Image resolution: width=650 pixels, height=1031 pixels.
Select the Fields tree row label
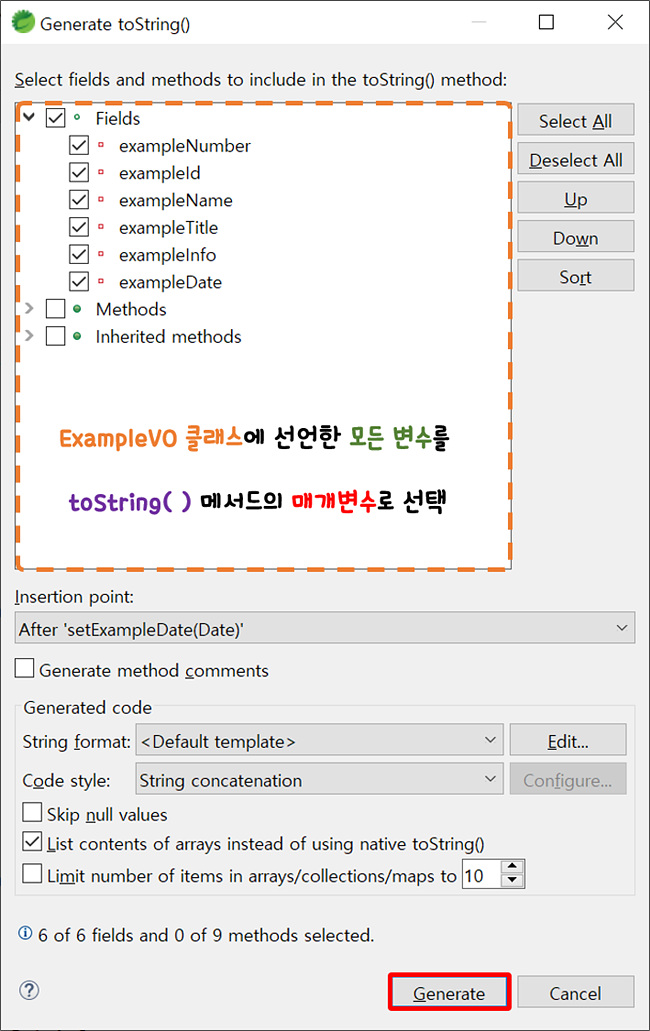coord(118,118)
